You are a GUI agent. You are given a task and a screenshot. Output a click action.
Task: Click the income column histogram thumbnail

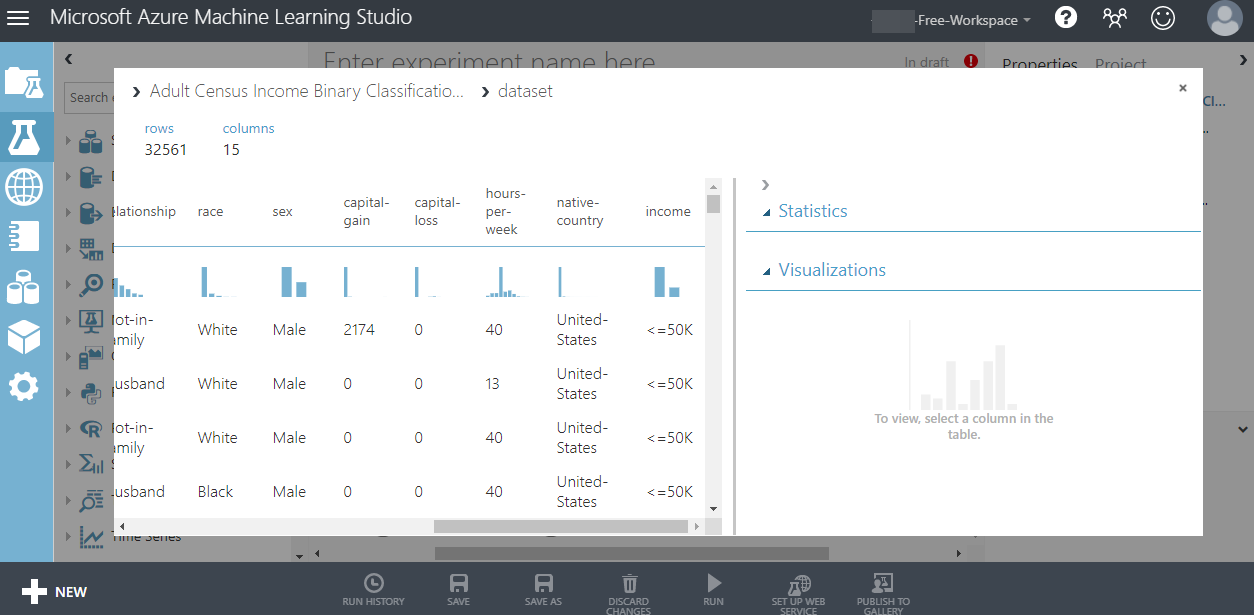[x=667, y=281]
